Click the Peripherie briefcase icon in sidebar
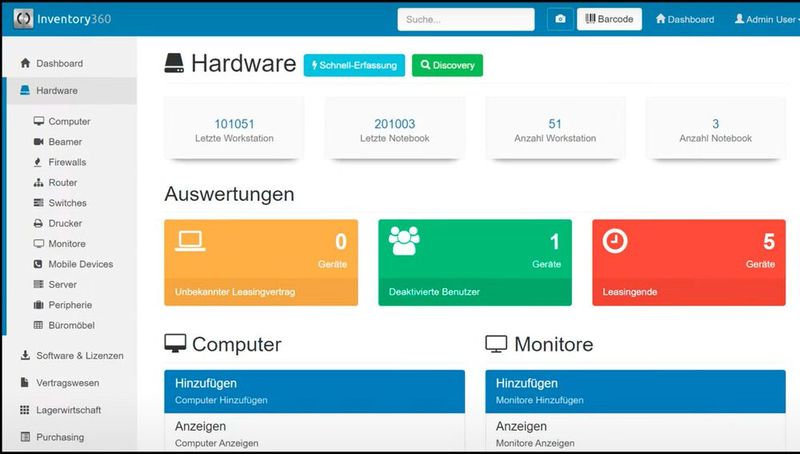Viewport: 800px width, 454px height. 38,305
